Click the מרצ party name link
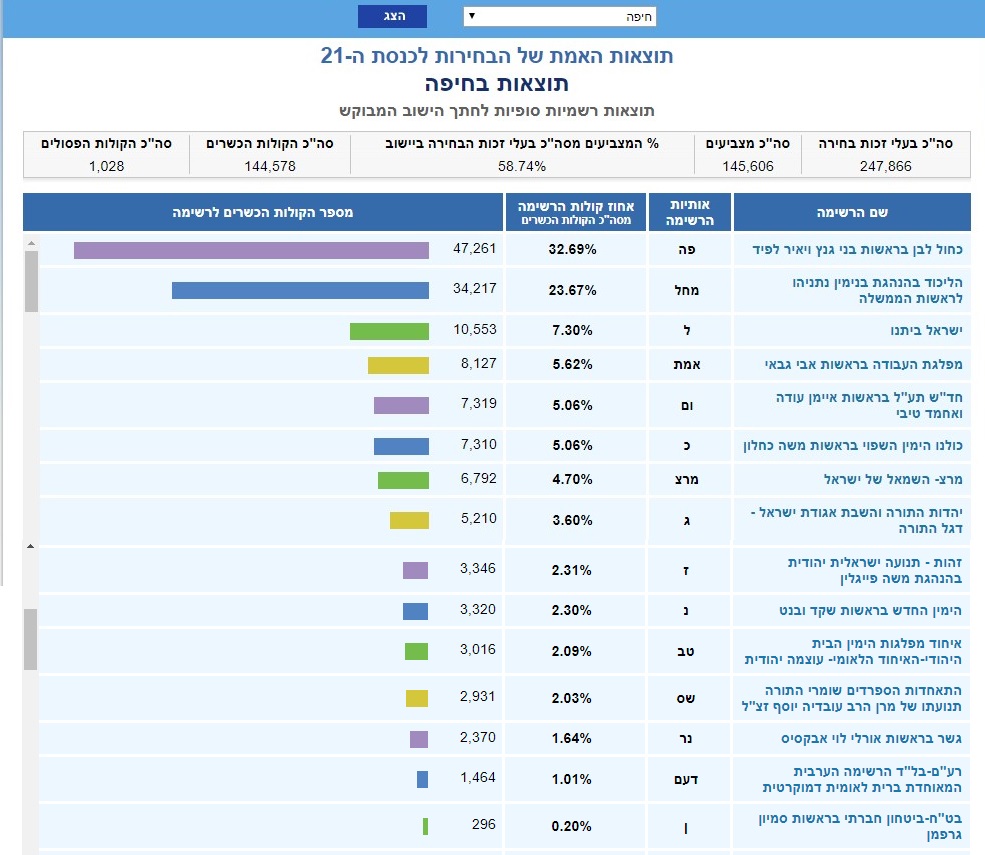 (890, 479)
